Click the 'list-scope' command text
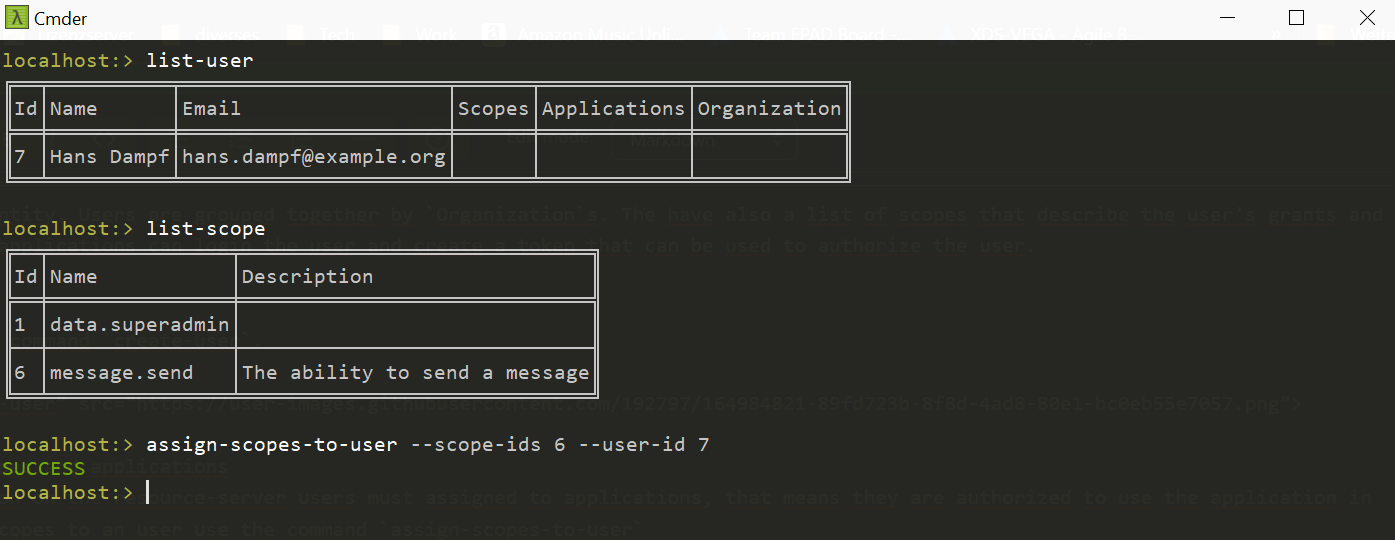The width and height of the screenshot is (1395, 540). click(x=206, y=229)
